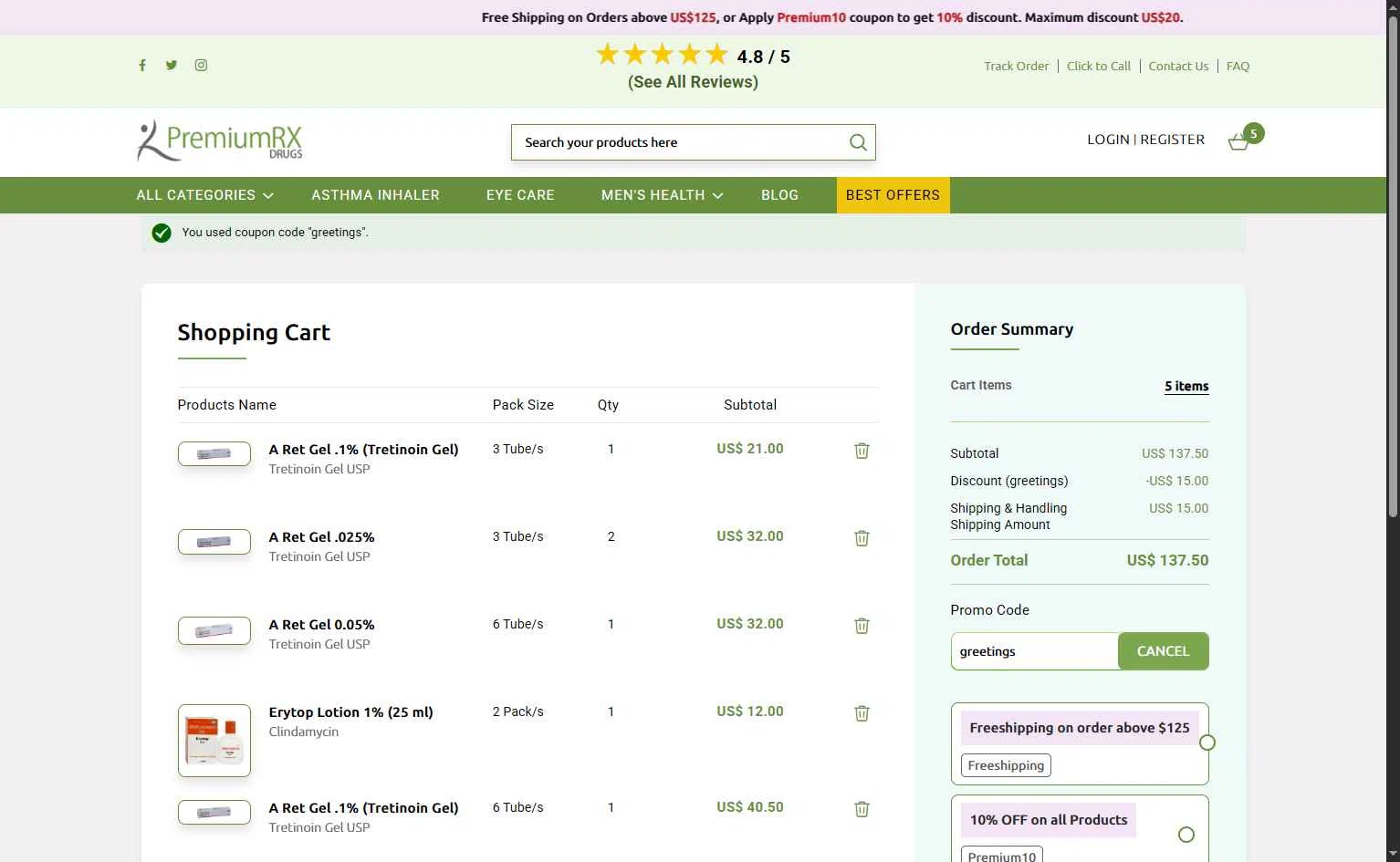This screenshot has width=1400, height=862.
Task: Open A Ret Gel .1% 3 Tube/s product name
Action: coord(363,450)
